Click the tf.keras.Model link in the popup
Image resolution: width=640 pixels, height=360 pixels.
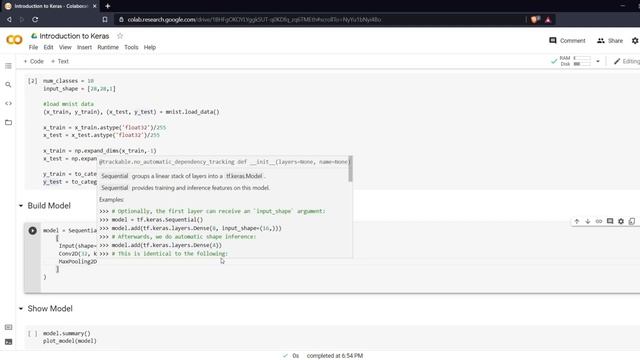(244, 176)
